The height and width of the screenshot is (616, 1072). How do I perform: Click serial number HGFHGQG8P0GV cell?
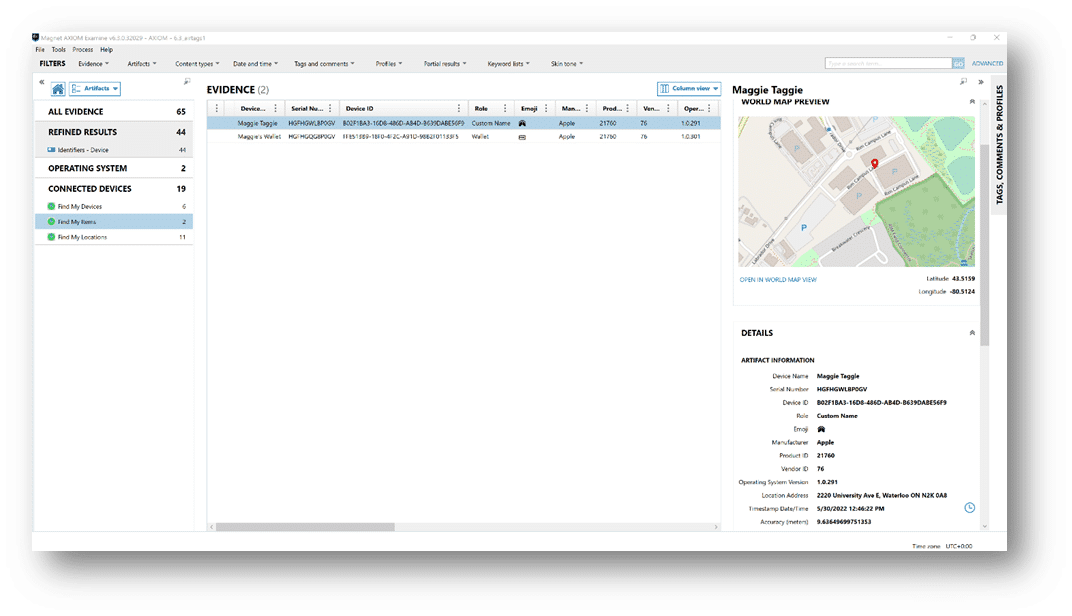coord(312,137)
